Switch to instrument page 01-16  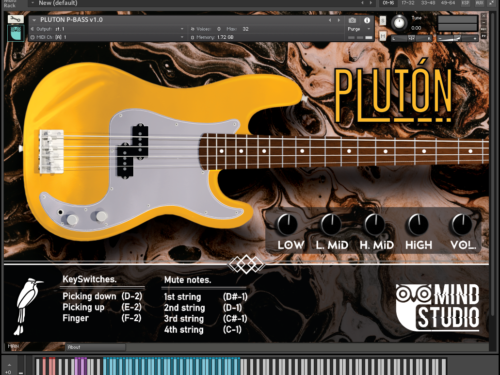pos(389,3)
